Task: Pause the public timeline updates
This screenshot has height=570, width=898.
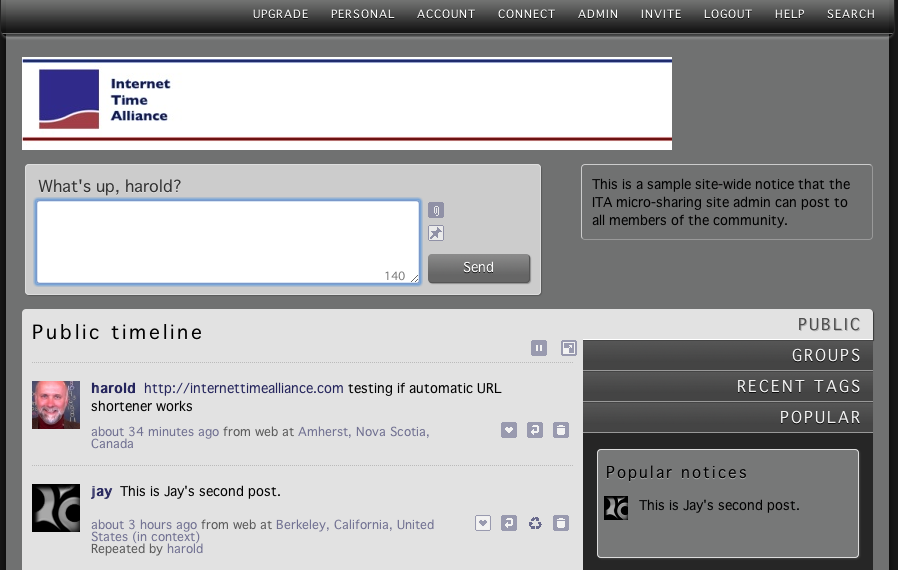Action: coord(539,348)
